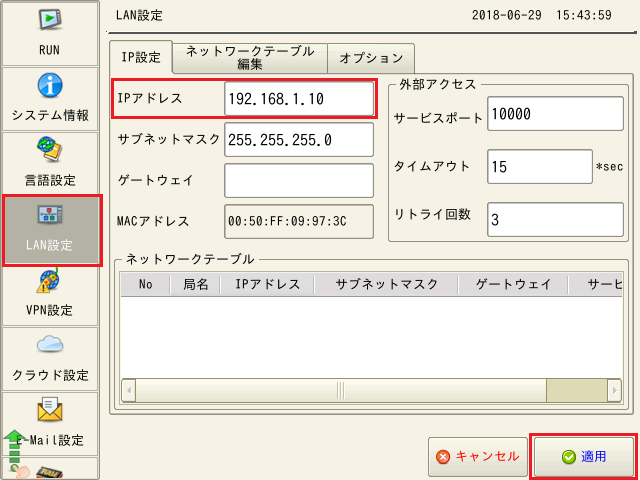Image resolution: width=640 pixels, height=480 pixels.
Task: Open VPN設定 settings
Action: tap(50, 282)
